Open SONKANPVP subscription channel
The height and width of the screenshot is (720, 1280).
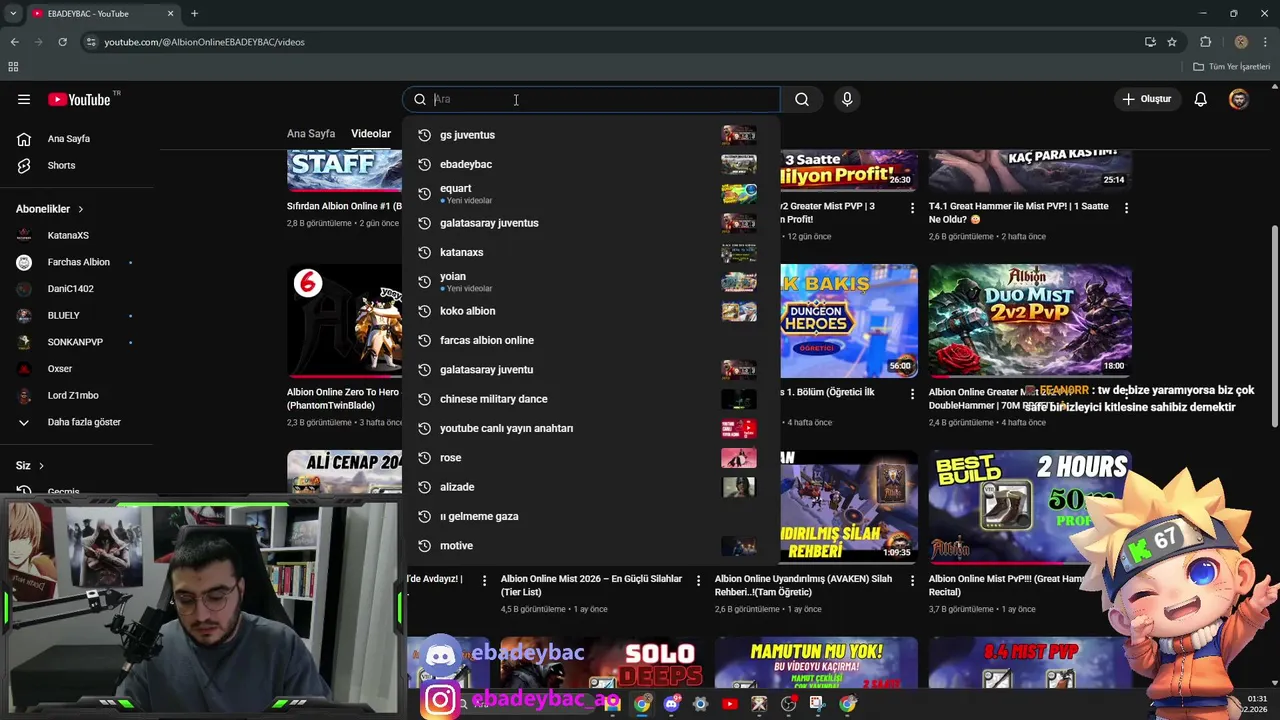[76, 342]
